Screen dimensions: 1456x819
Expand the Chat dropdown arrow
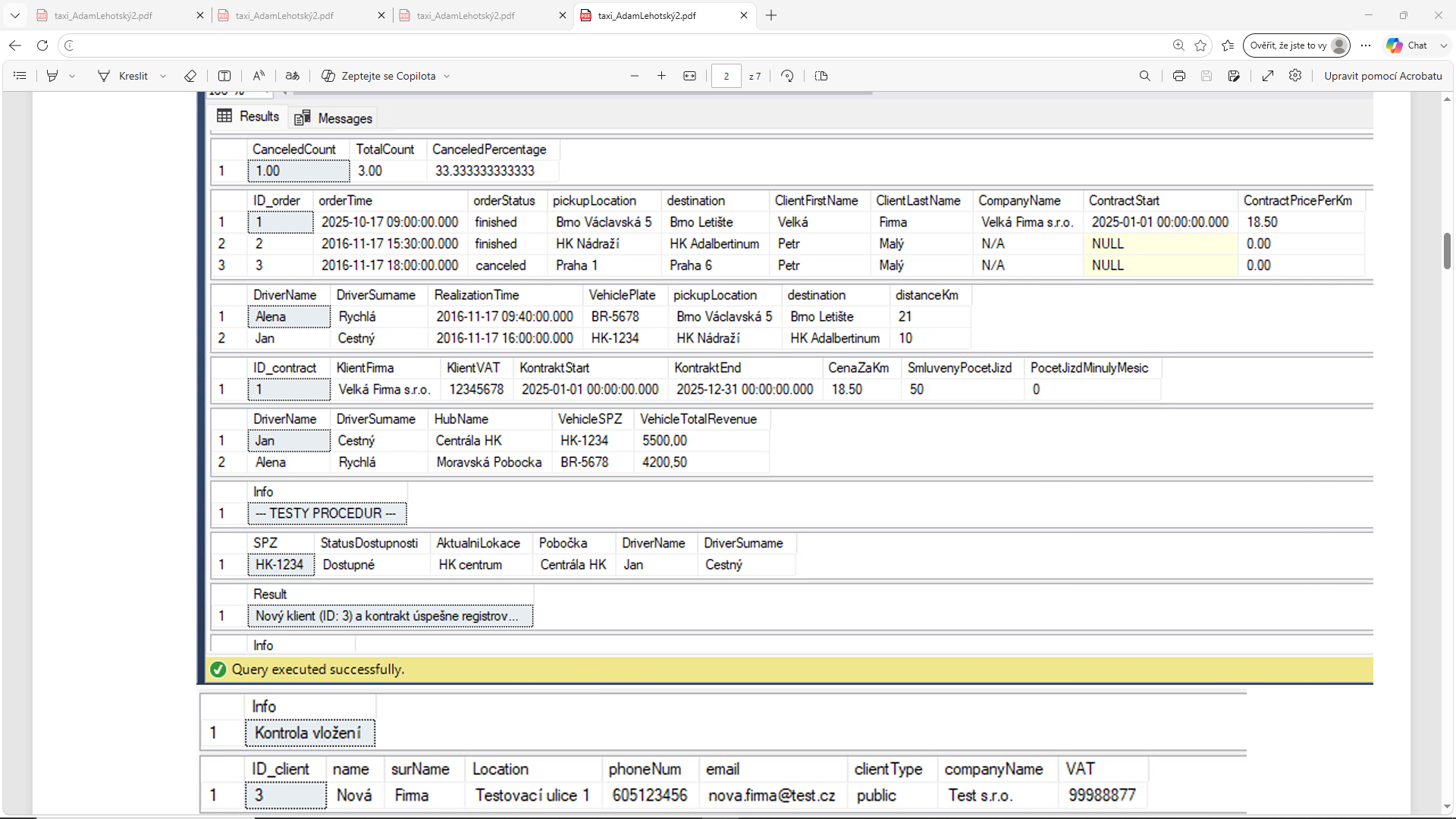coord(1444,45)
